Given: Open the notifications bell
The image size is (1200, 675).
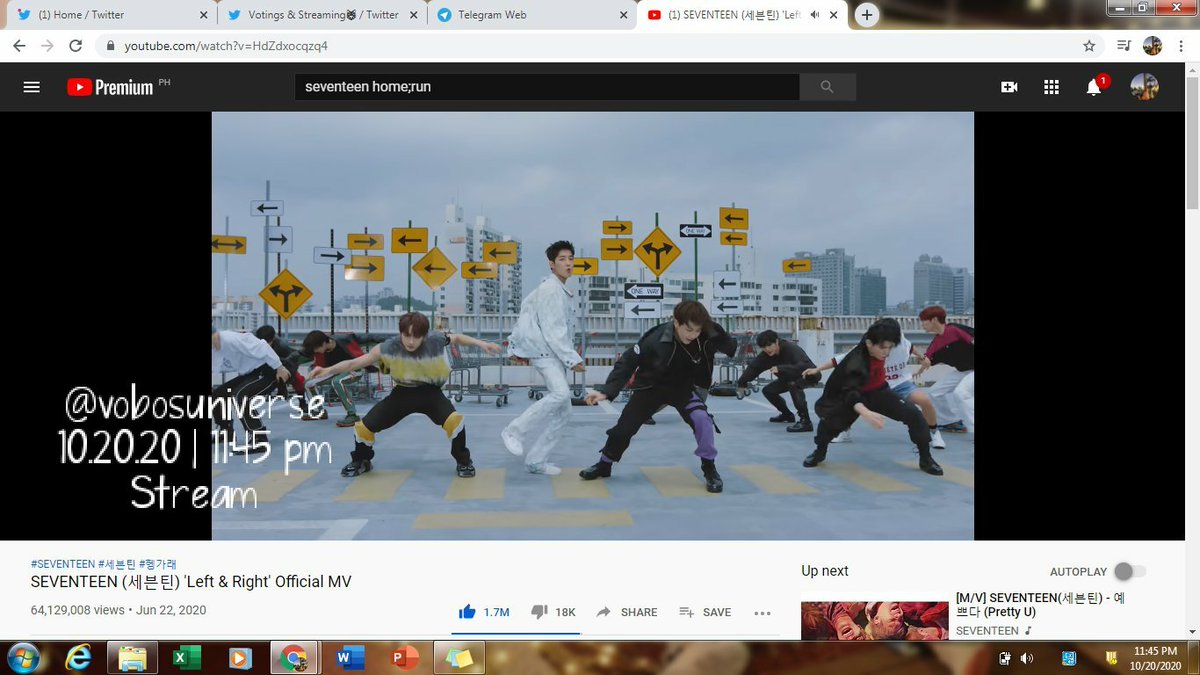Looking at the screenshot, I should coord(1094,87).
